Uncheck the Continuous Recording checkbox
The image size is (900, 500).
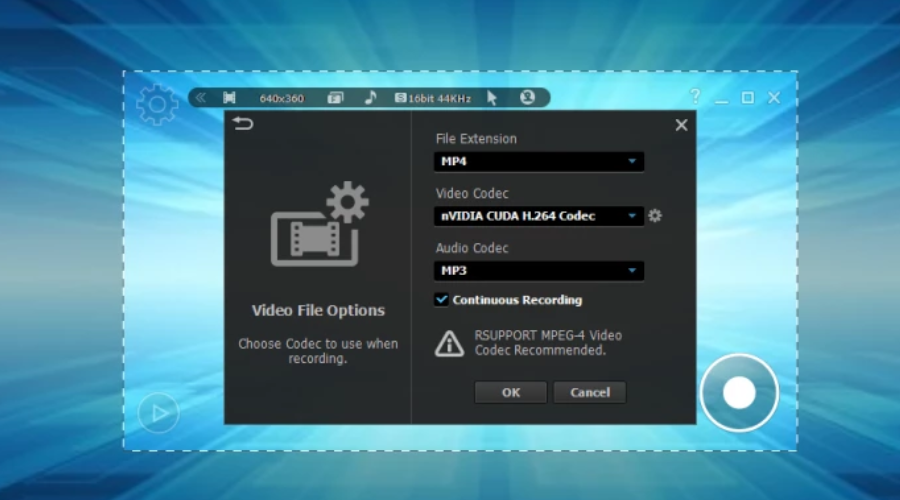tap(441, 300)
